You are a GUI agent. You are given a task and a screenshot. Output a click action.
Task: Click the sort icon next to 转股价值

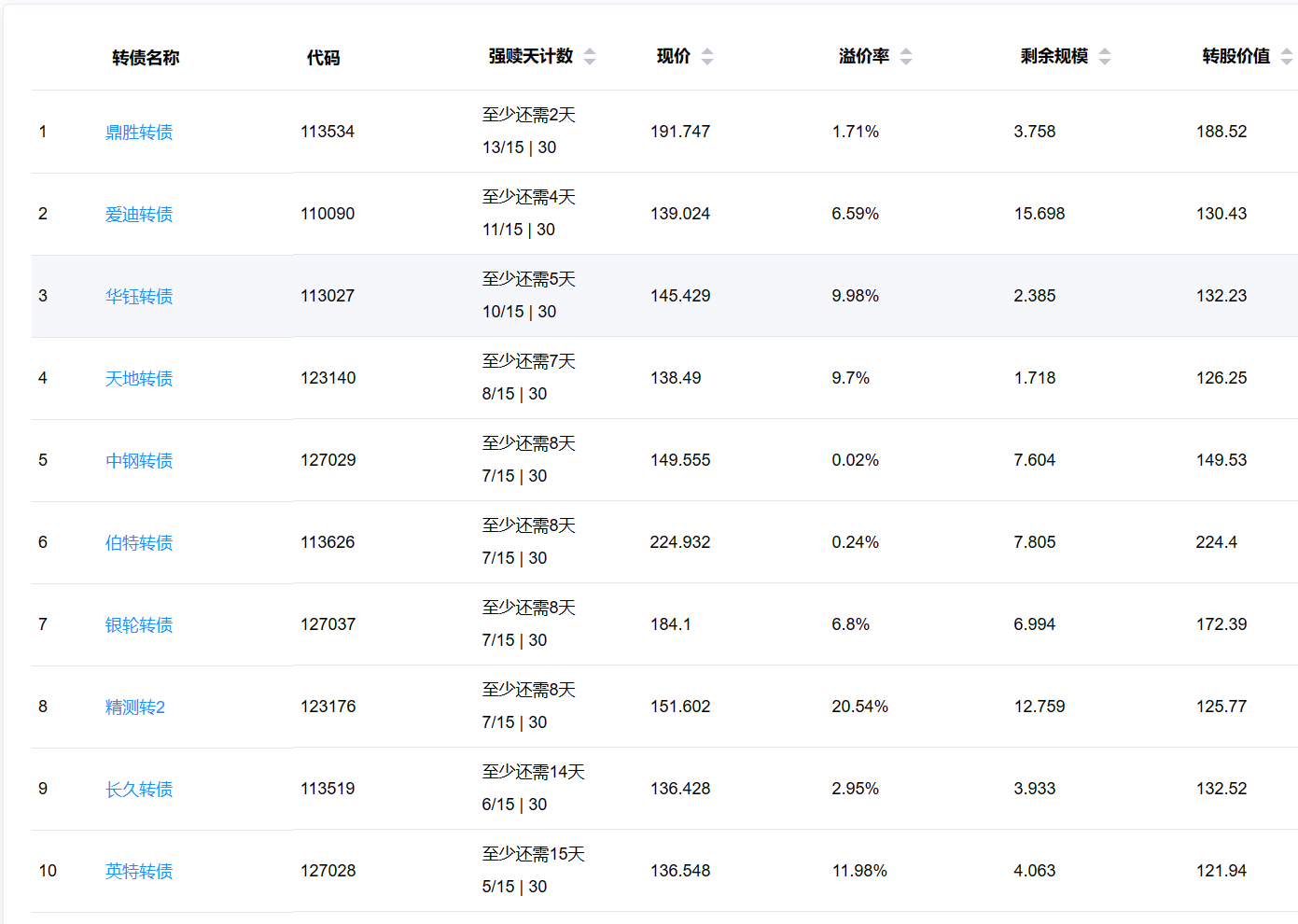click(x=1286, y=57)
